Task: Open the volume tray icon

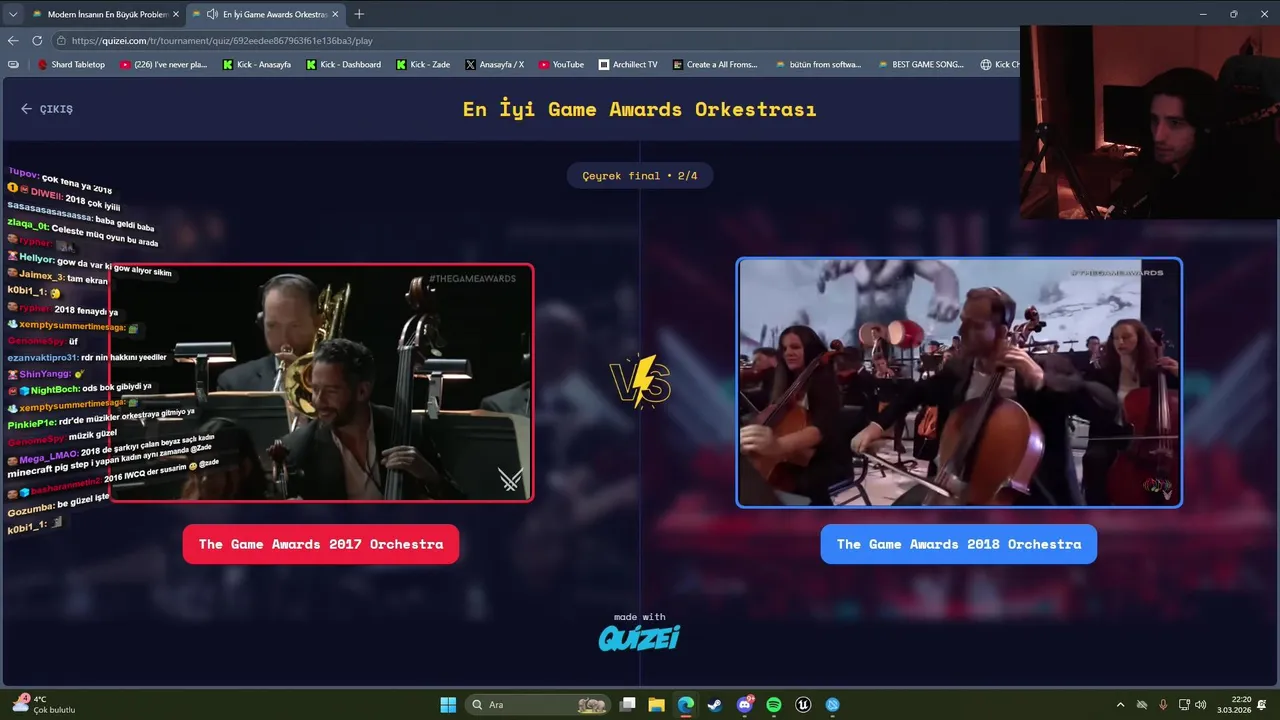Action: 1201,705
